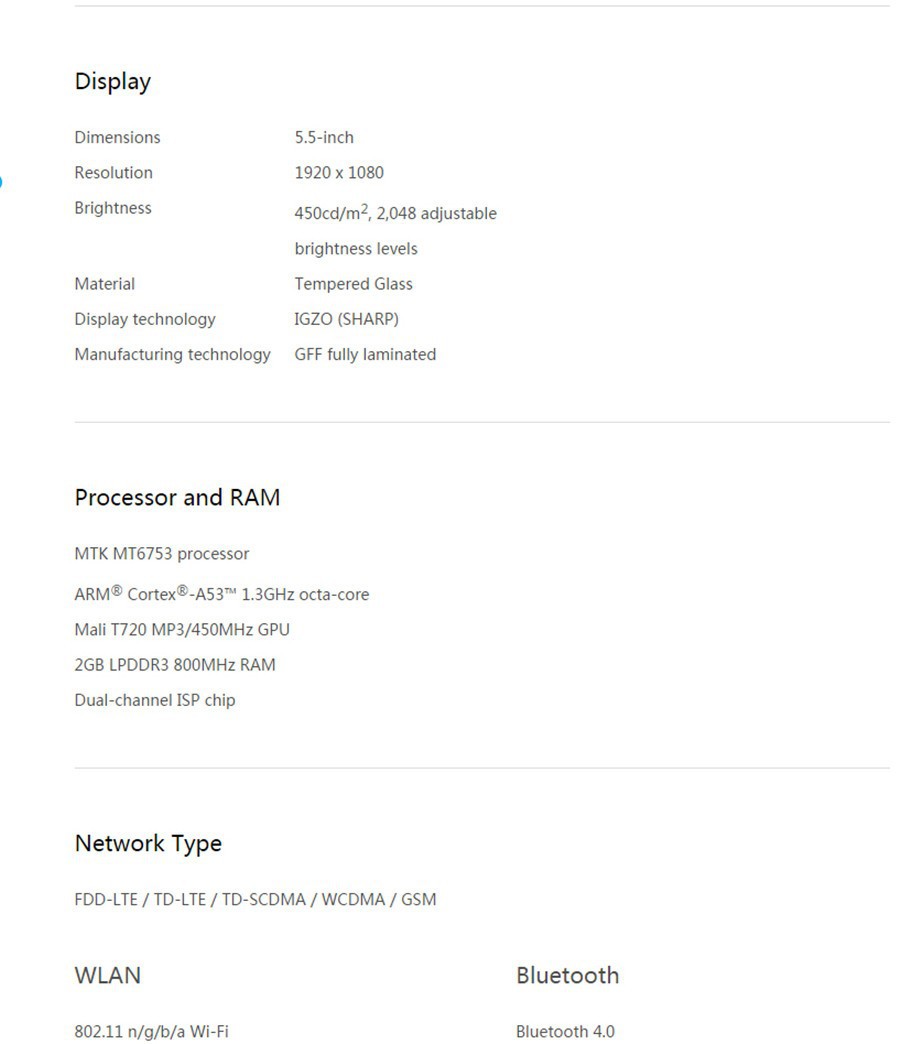Click the Tempered Glass material value
The height and width of the screenshot is (1044, 900).
[353, 284]
